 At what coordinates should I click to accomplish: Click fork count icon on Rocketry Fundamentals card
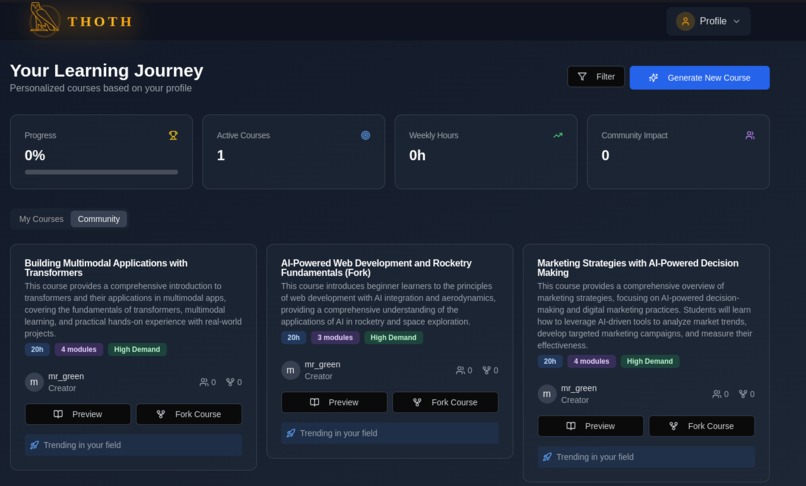[486, 370]
